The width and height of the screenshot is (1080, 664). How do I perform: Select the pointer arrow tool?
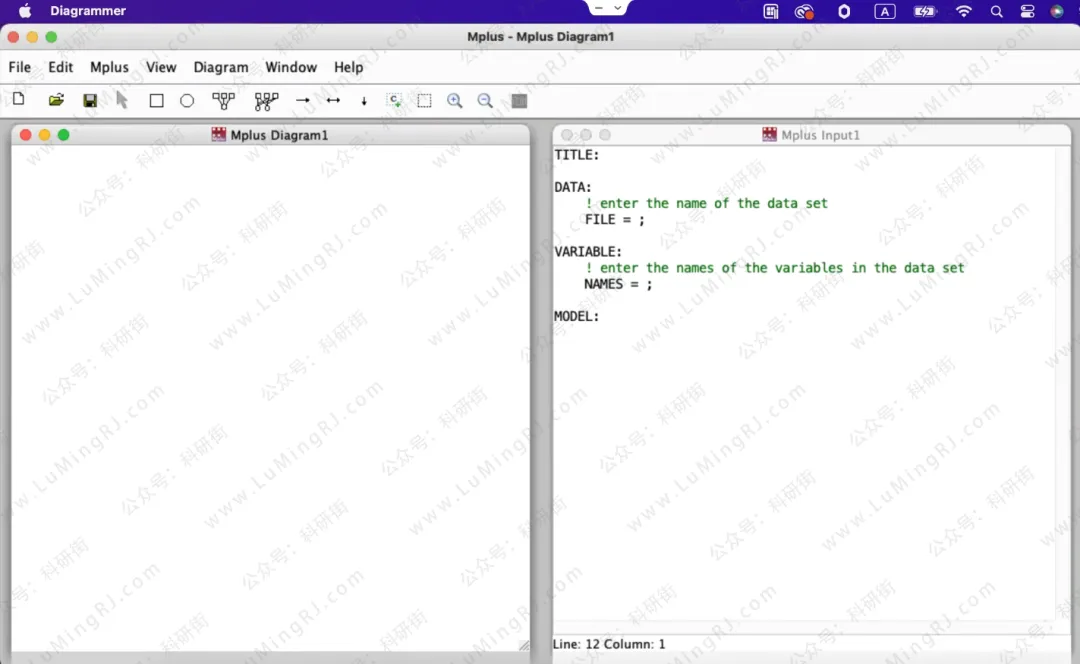[122, 100]
